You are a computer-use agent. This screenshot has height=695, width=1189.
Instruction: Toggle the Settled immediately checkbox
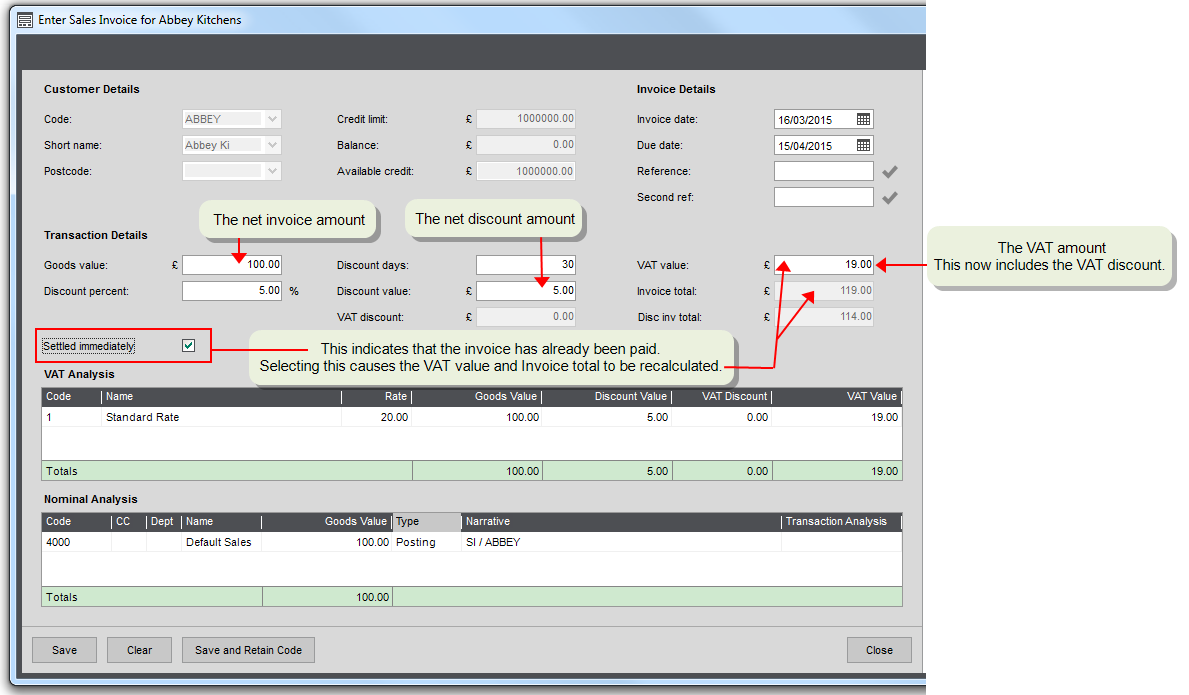[189, 346]
